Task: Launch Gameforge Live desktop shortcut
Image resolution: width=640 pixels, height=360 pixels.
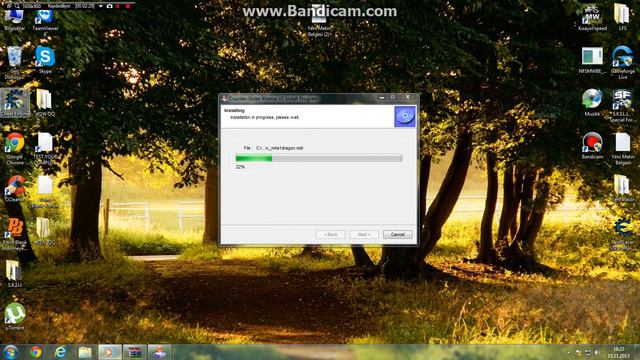Action: (622, 62)
